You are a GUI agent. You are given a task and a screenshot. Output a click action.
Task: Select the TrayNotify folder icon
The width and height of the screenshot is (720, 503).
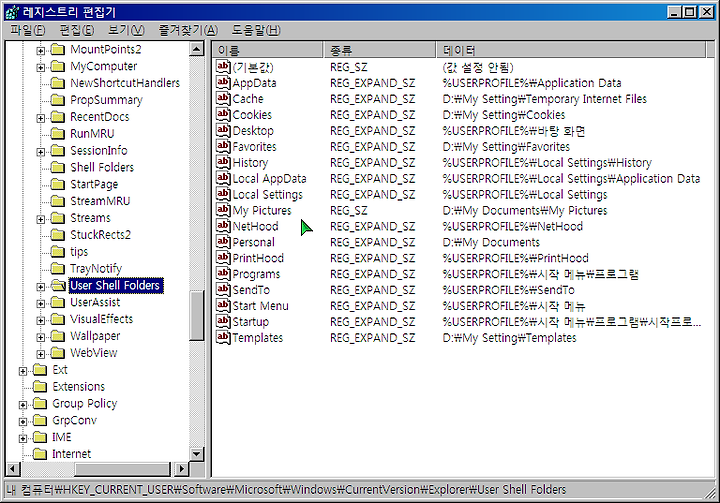(58, 268)
